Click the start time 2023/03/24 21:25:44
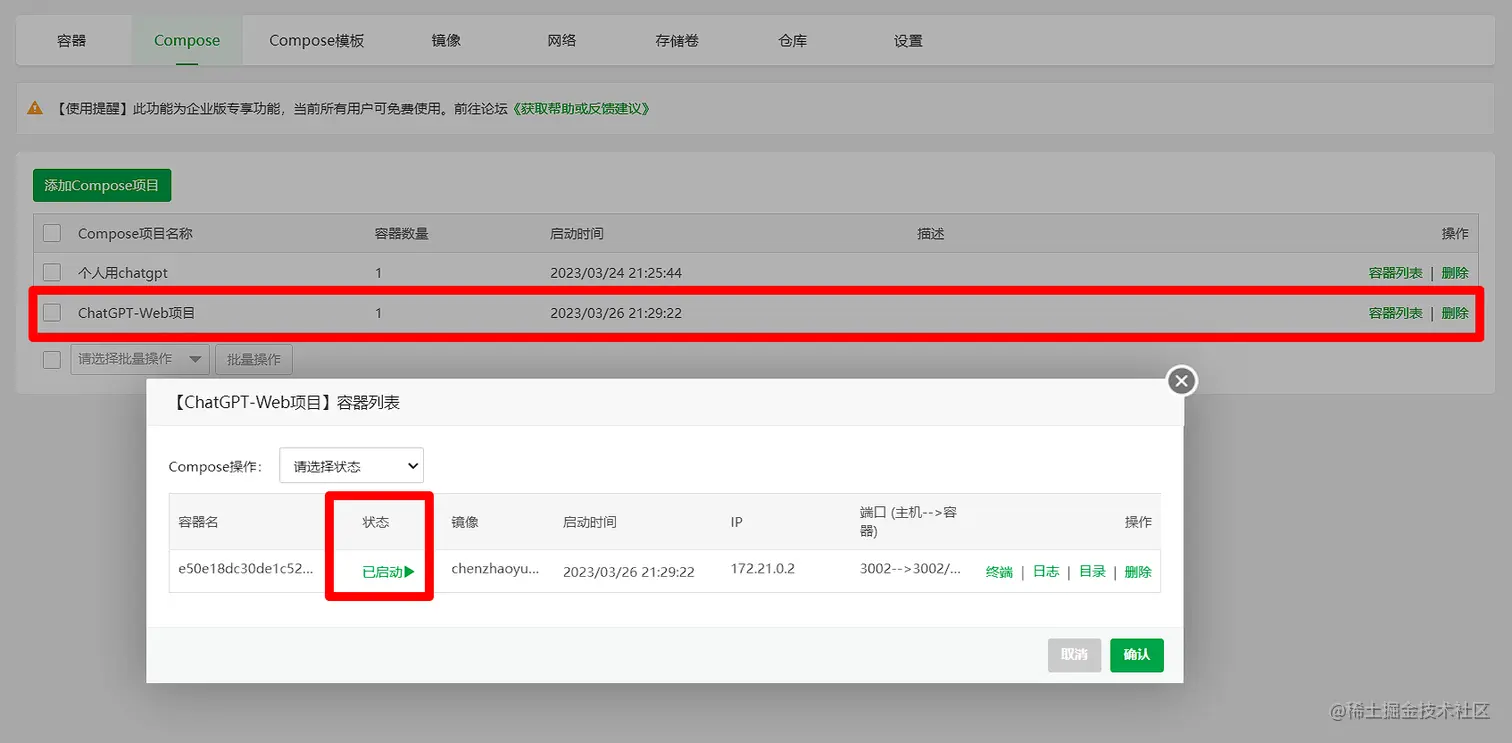1512x743 pixels. pyautogui.click(x=616, y=273)
